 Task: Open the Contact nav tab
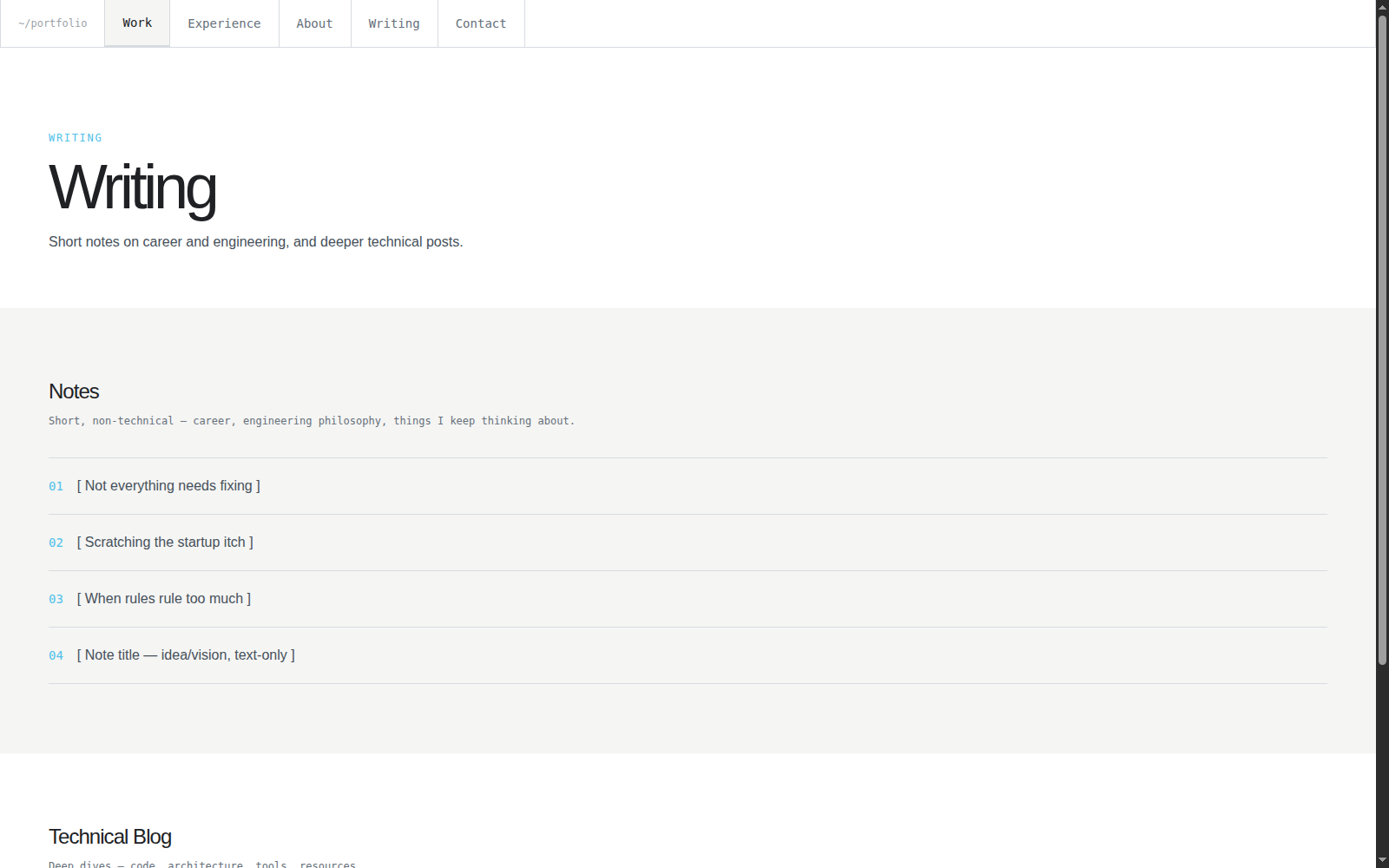pyautogui.click(x=481, y=23)
